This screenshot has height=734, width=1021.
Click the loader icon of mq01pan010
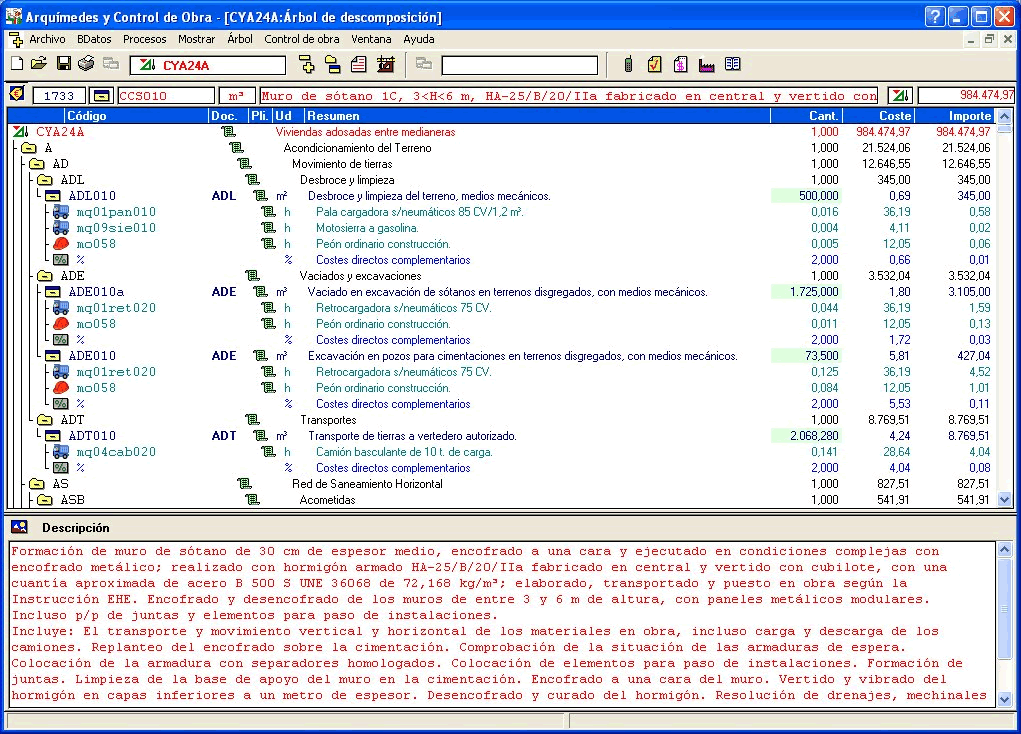click(x=61, y=212)
